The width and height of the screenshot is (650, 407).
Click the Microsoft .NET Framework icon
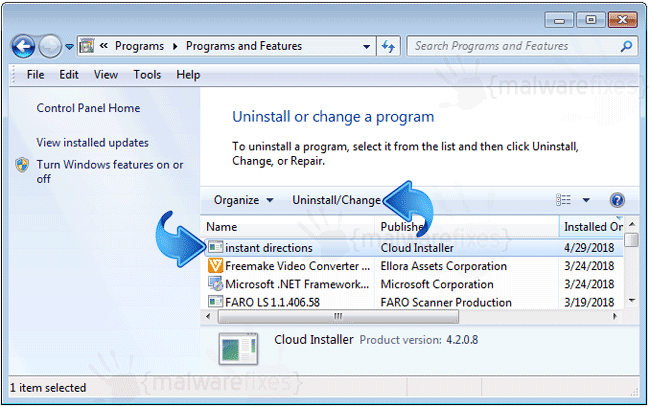(x=215, y=284)
